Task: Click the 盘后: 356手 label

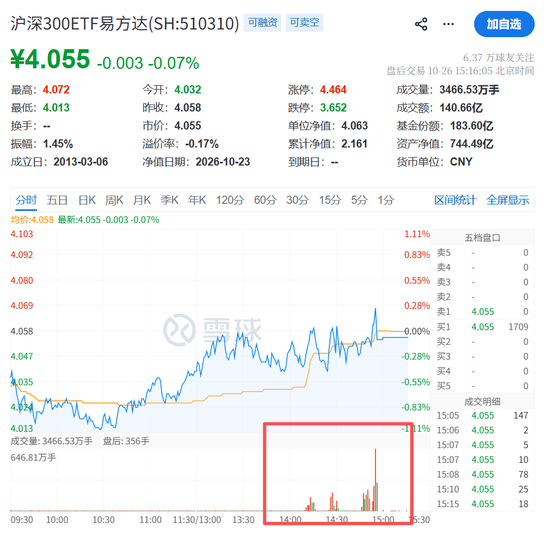Action: tap(126, 441)
